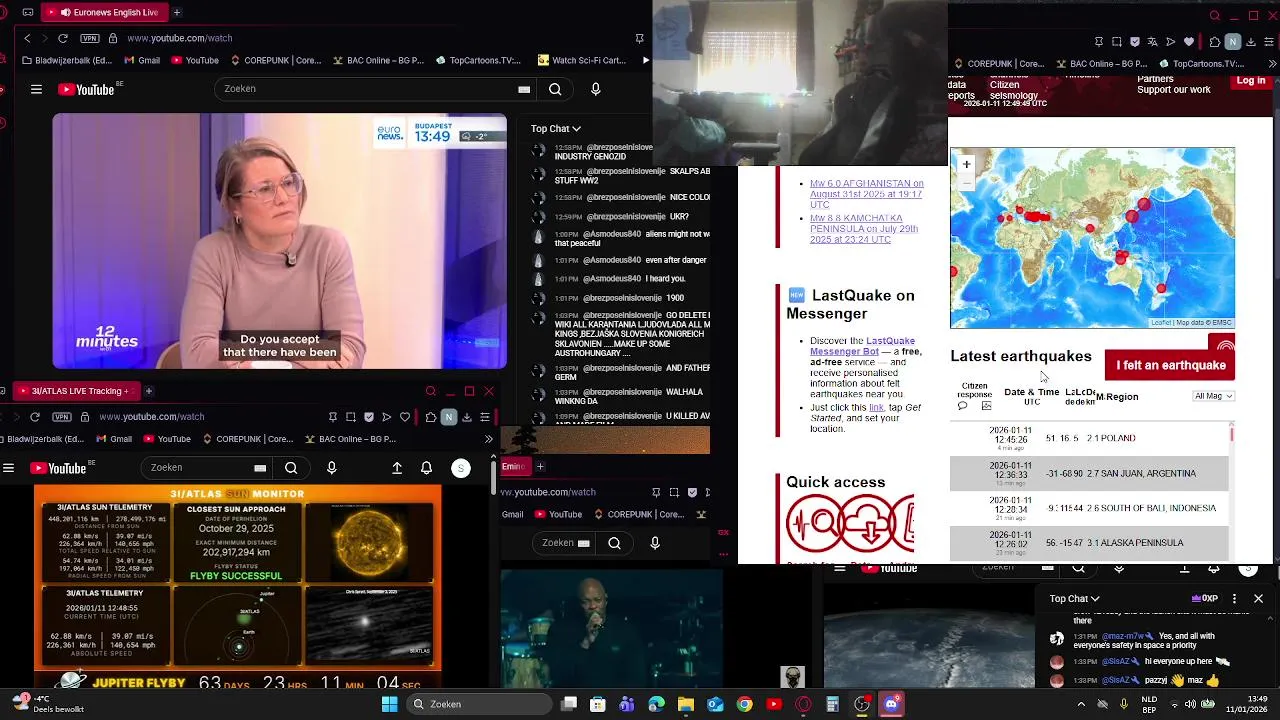The height and width of the screenshot is (720, 1280).
Task: Open Google Chrome from the taskbar
Action: 744,705
